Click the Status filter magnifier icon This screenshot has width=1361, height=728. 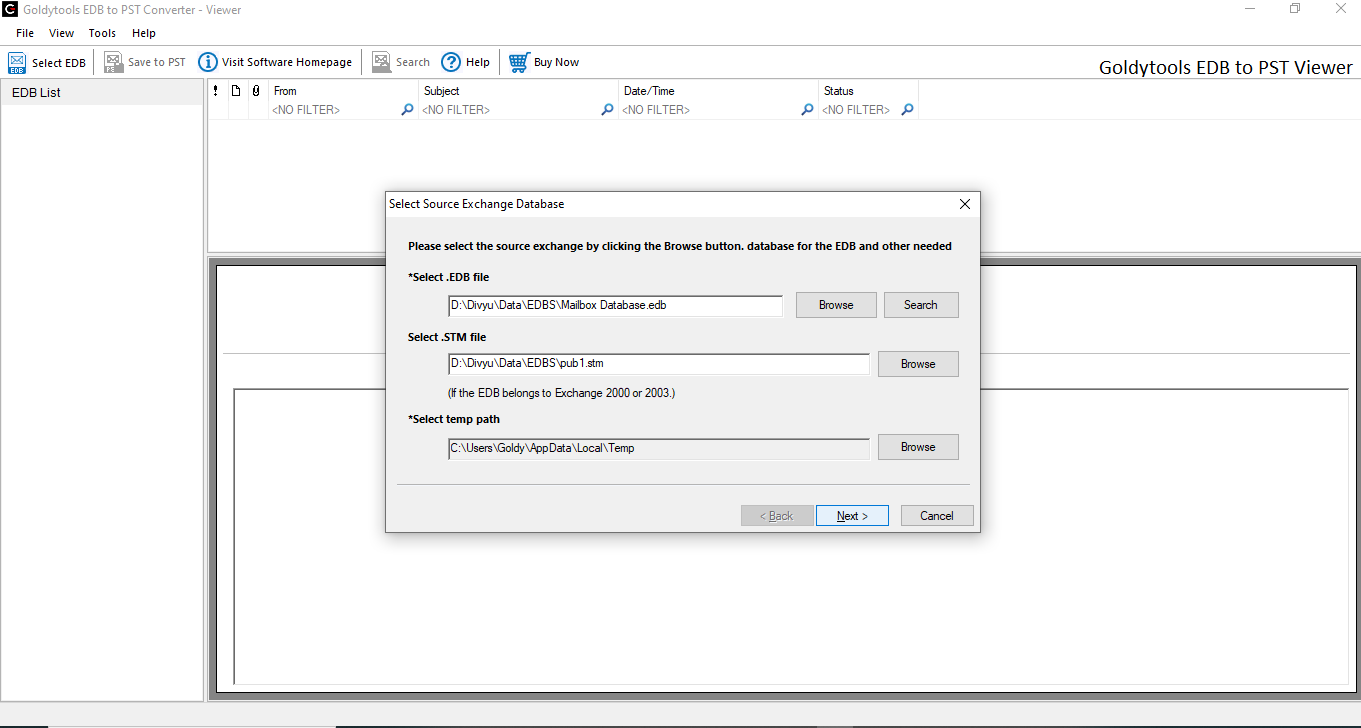pos(907,110)
